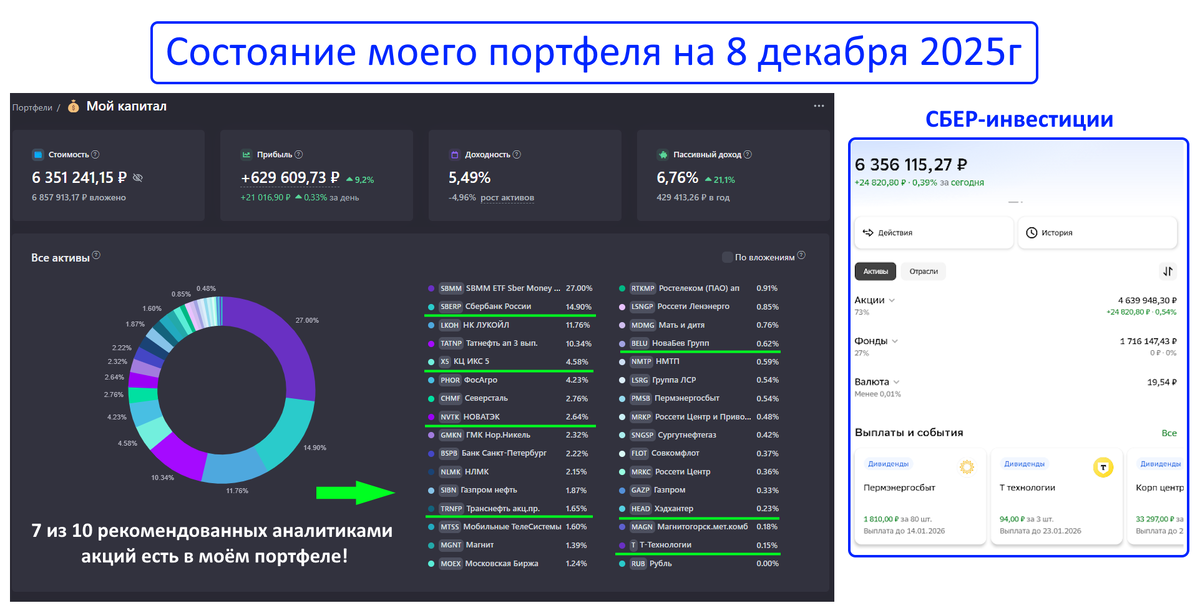Select the NVTK ticker badge

point(451,417)
